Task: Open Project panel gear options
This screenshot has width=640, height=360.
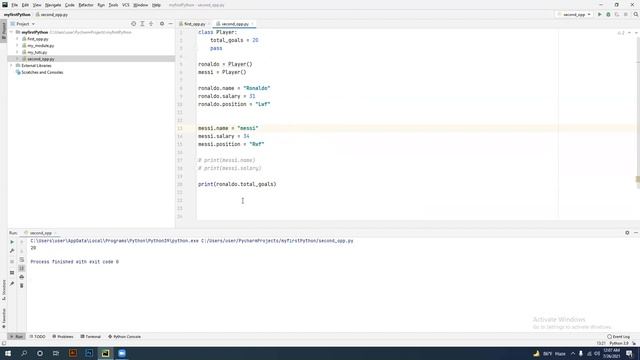Action: click(x=162, y=24)
